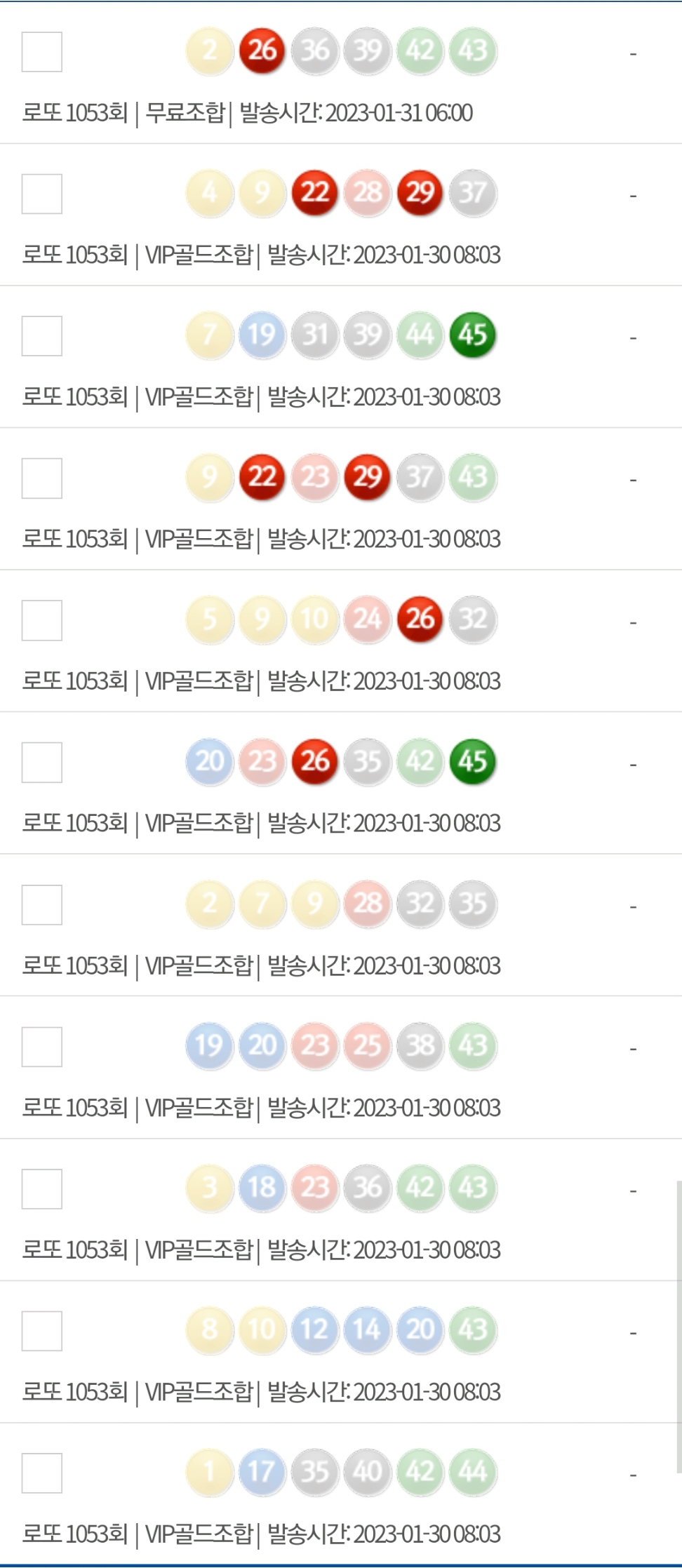Select the checkbox for combination 7 19 31 39 44 45
The image size is (682, 1568).
[x=42, y=336]
